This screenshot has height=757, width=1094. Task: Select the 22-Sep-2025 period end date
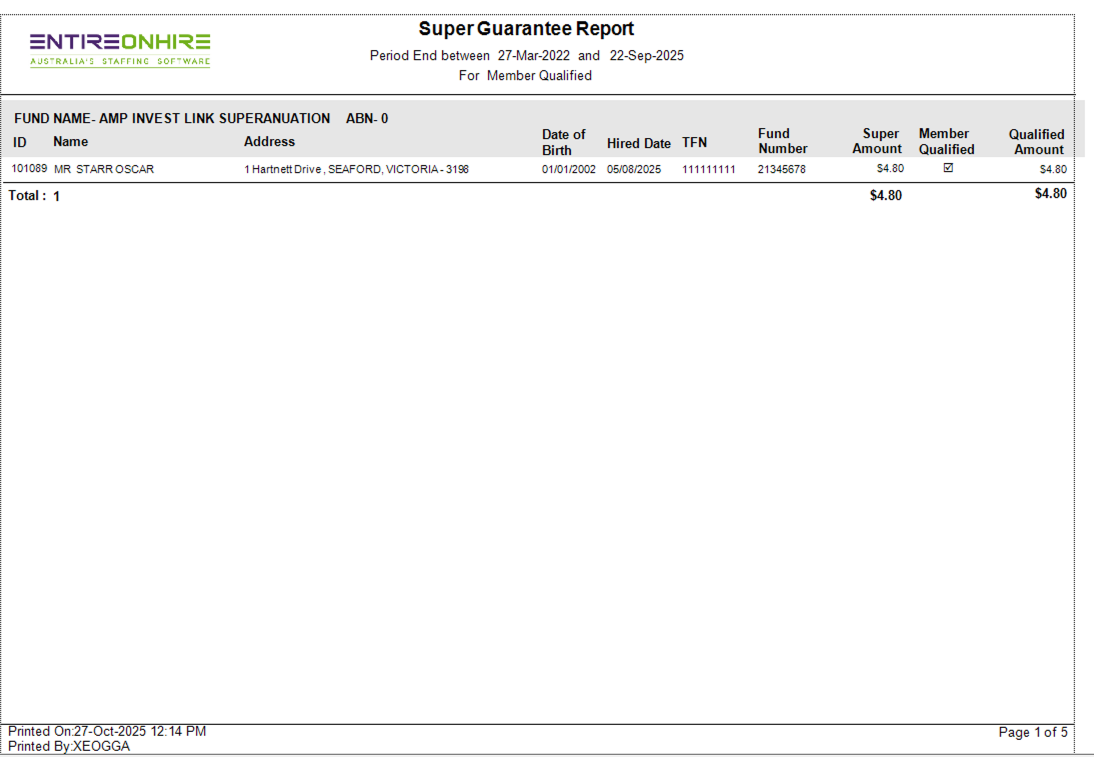(646, 56)
